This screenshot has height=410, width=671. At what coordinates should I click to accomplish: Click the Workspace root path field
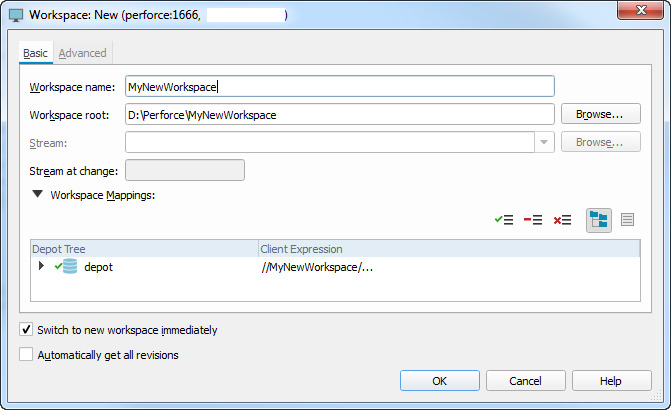point(339,114)
